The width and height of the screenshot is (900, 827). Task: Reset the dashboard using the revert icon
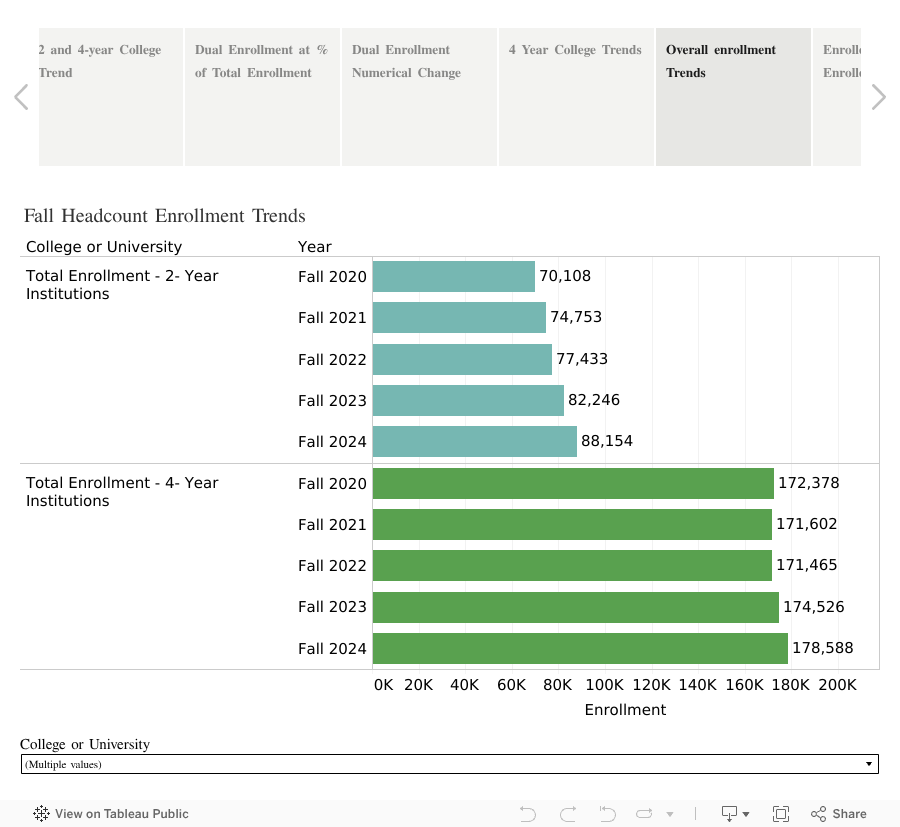pyautogui.click(x=607, y=813)
